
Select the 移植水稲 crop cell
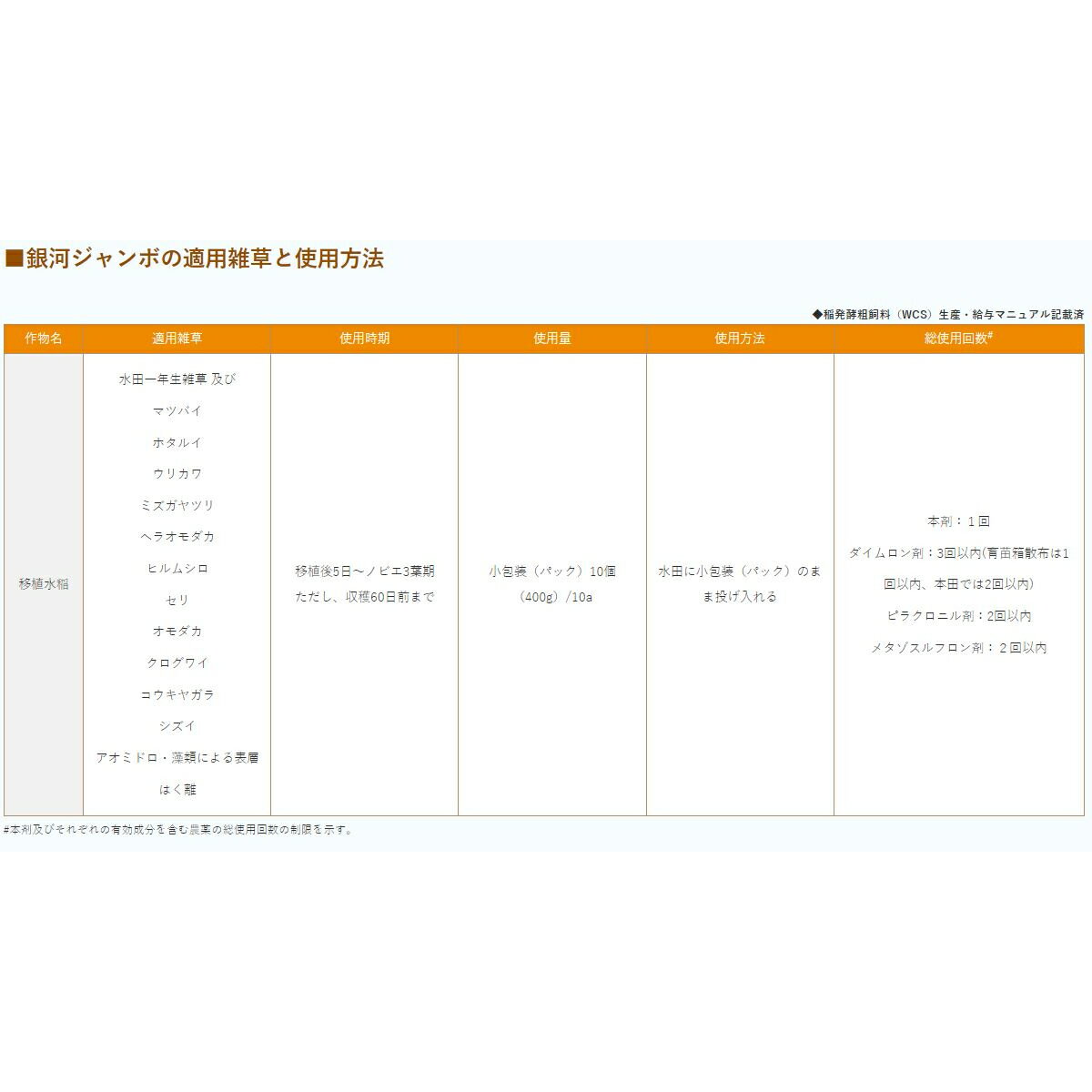coord(44,584)
